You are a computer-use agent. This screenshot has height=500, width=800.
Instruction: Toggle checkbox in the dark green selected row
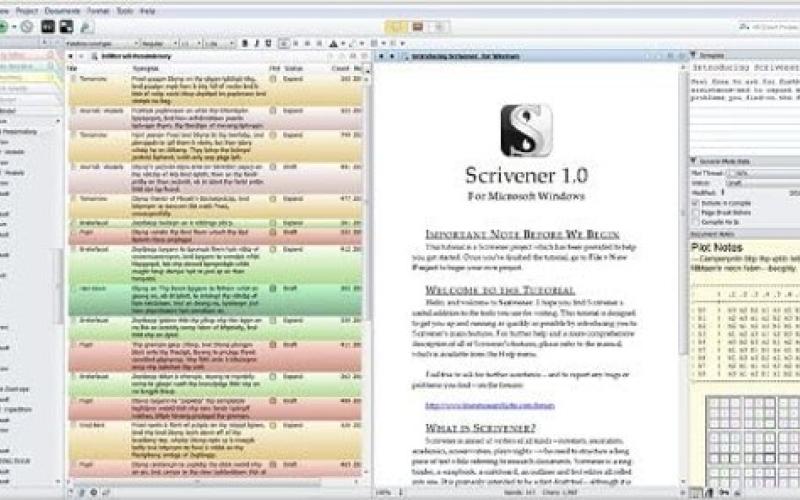pyautogui.click(x=273, y=288)
